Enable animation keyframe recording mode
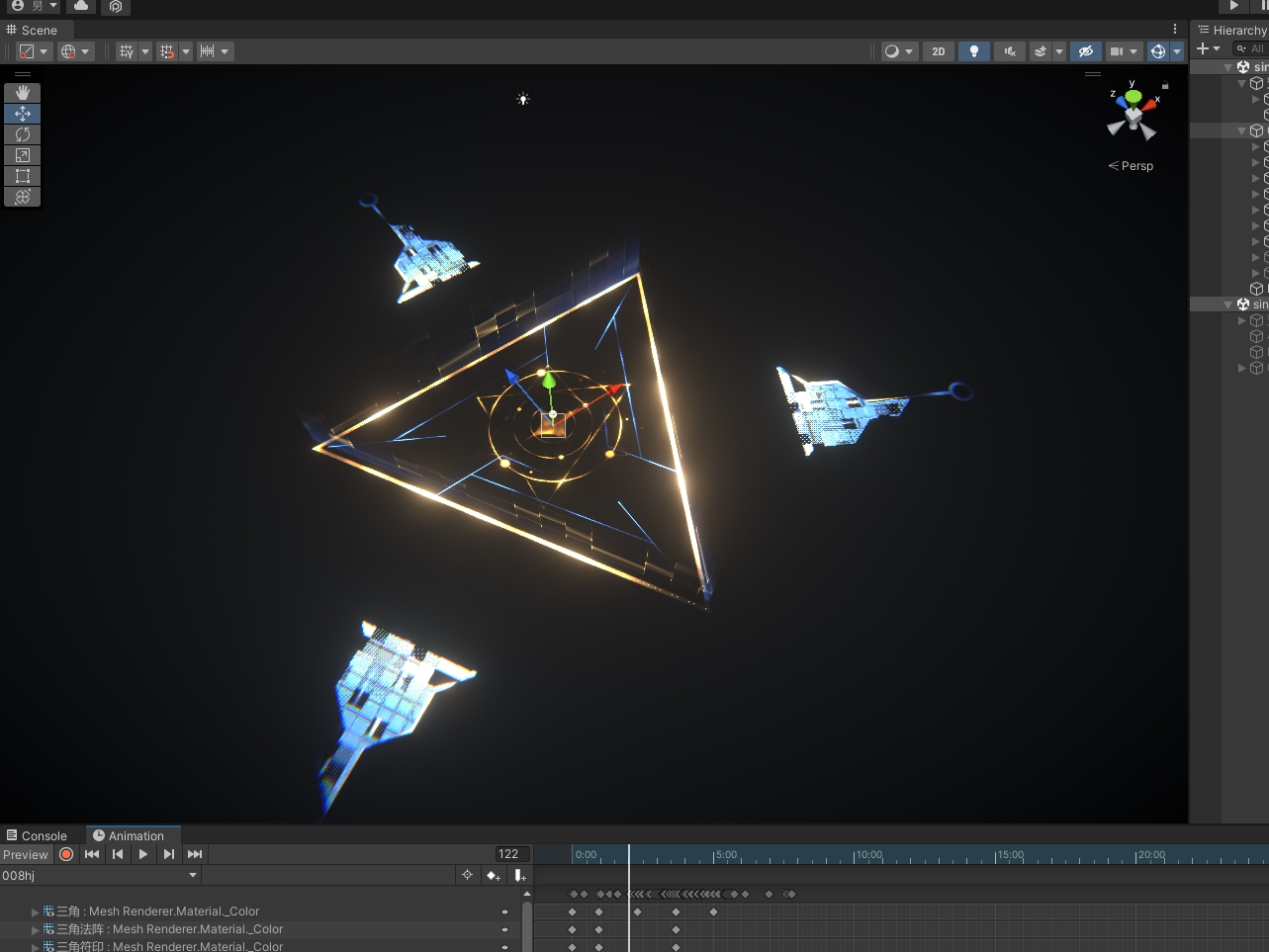 (66, 855)
